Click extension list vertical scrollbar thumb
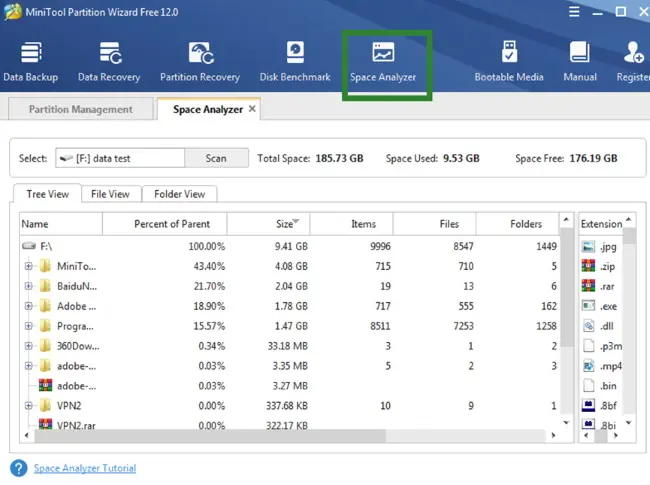 coord(629,235)
